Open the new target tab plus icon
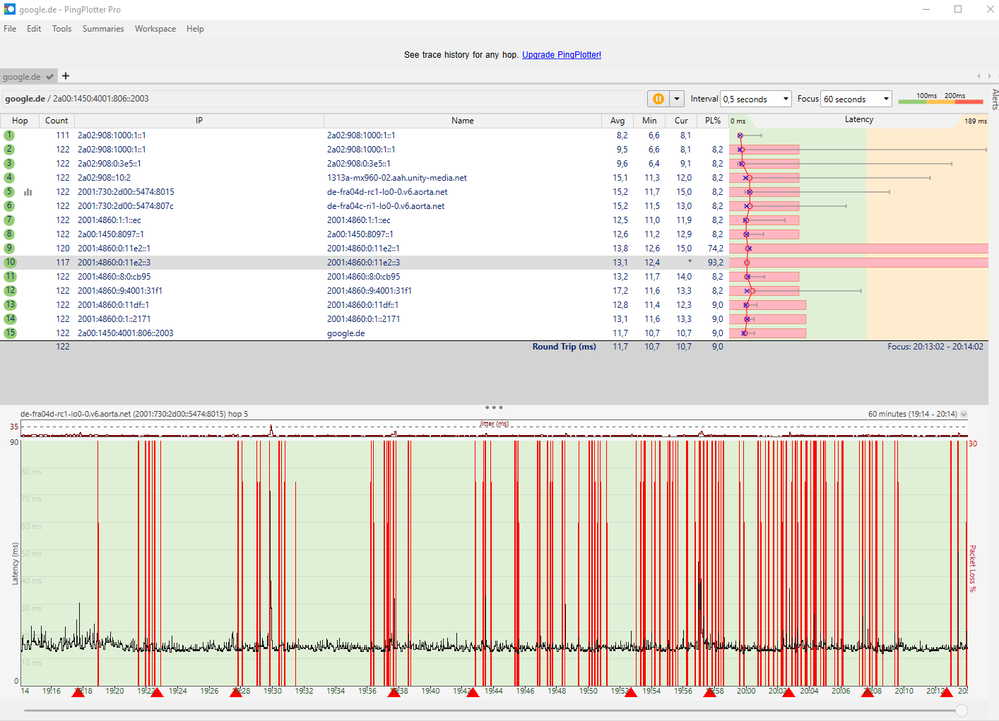999x721 pixels. 66,76
